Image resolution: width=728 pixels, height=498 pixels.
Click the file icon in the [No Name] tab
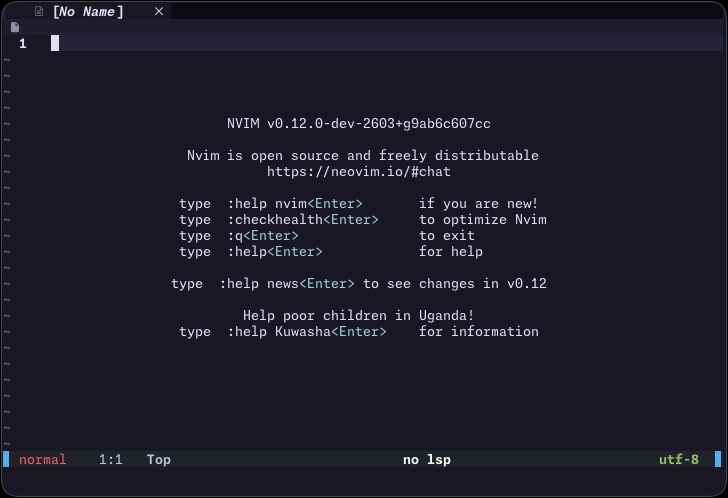[39, 11]
